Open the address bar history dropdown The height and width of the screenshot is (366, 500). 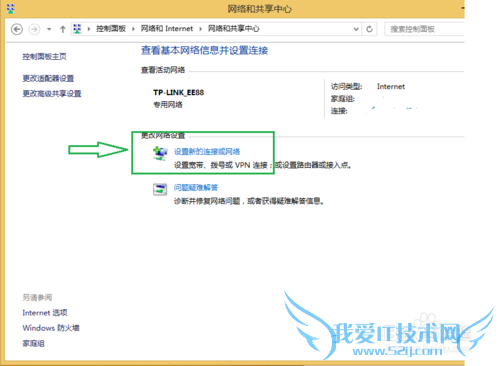point(356,29)
